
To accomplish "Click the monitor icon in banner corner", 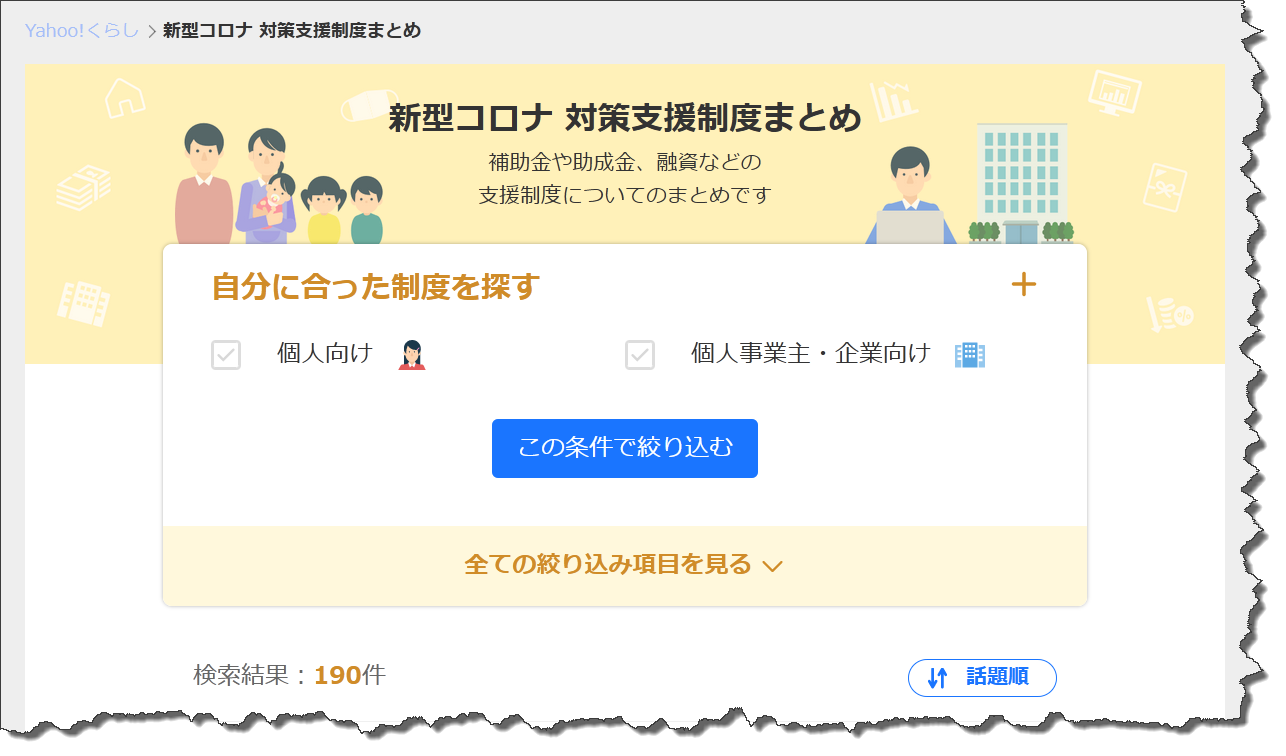I will tap(1114, 92).
